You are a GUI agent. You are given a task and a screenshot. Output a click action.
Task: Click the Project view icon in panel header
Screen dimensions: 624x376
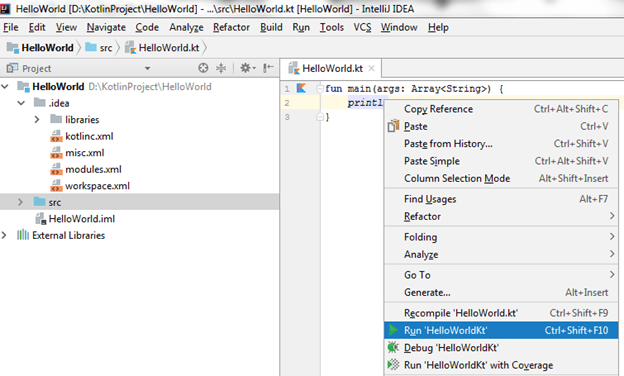tap(12, 68)
